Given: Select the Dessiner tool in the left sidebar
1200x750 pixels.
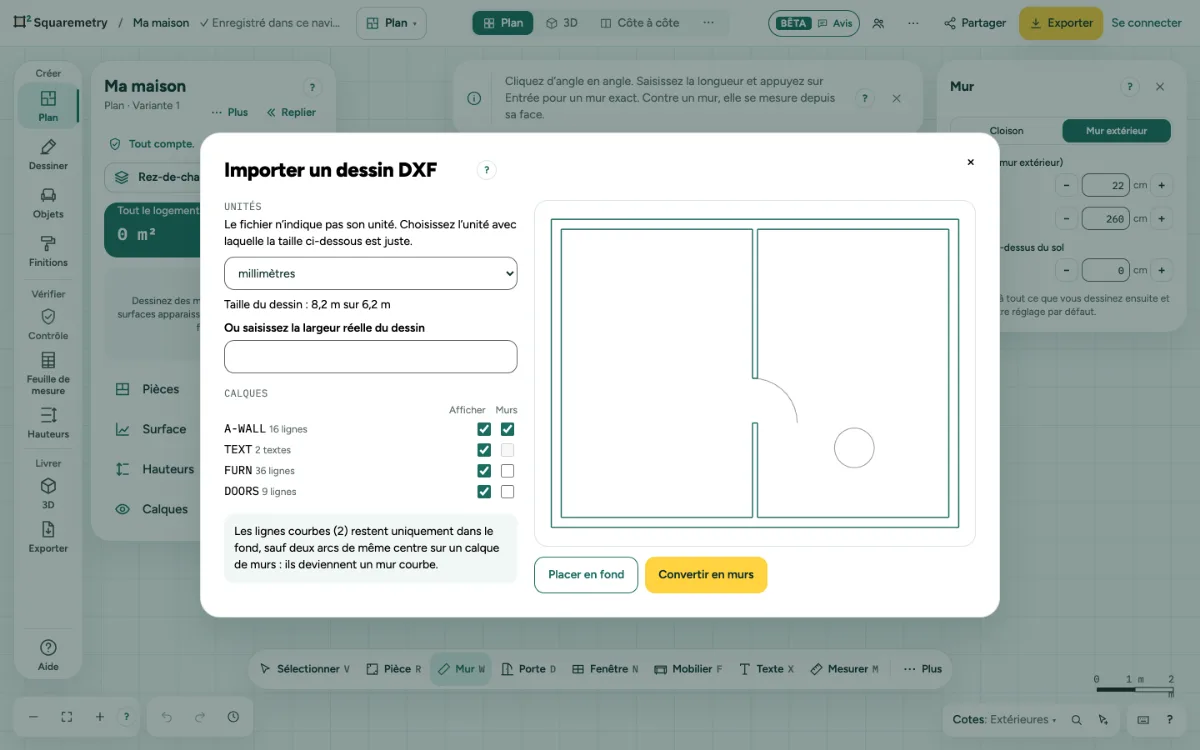Looking at the screenshot, I should coord(48,155).
